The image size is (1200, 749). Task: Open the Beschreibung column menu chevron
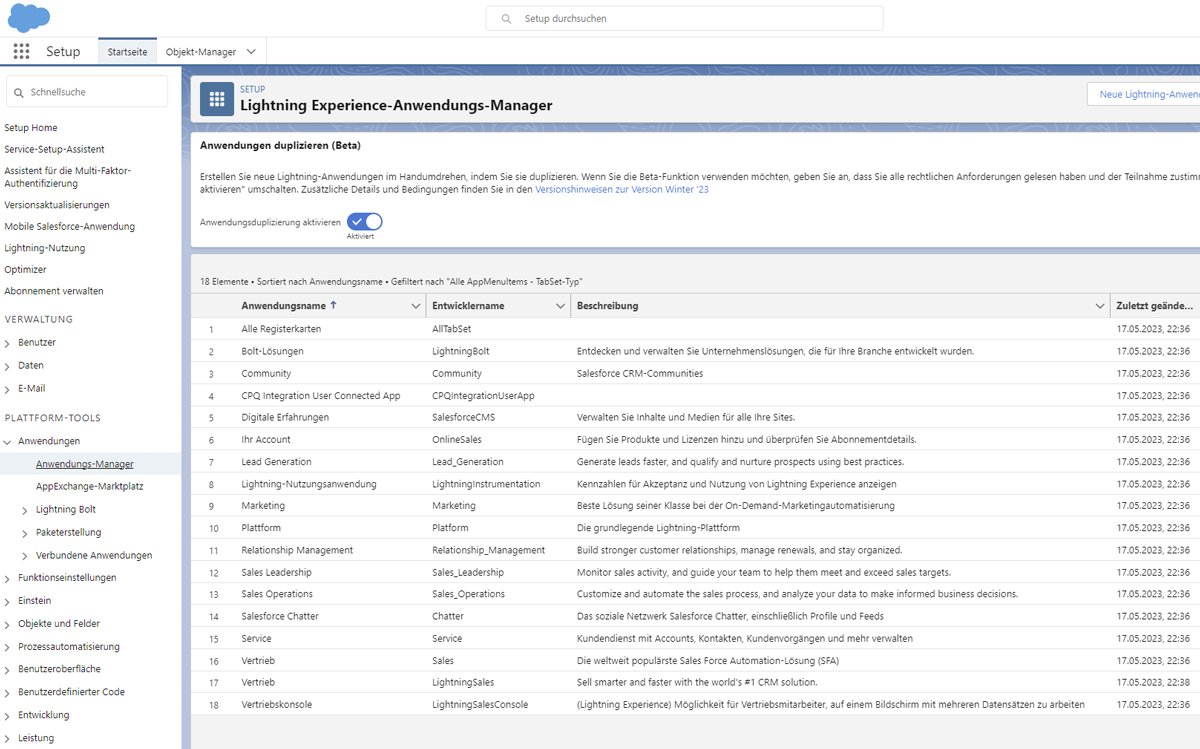point(1098,306)
